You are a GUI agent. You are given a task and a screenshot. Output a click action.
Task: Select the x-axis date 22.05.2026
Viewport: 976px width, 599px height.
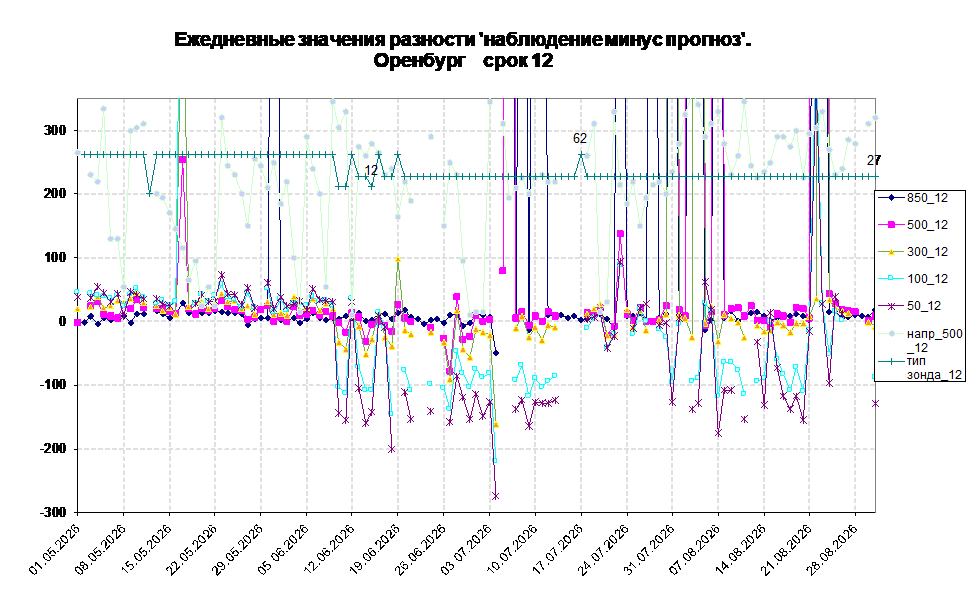coord(192,549)
